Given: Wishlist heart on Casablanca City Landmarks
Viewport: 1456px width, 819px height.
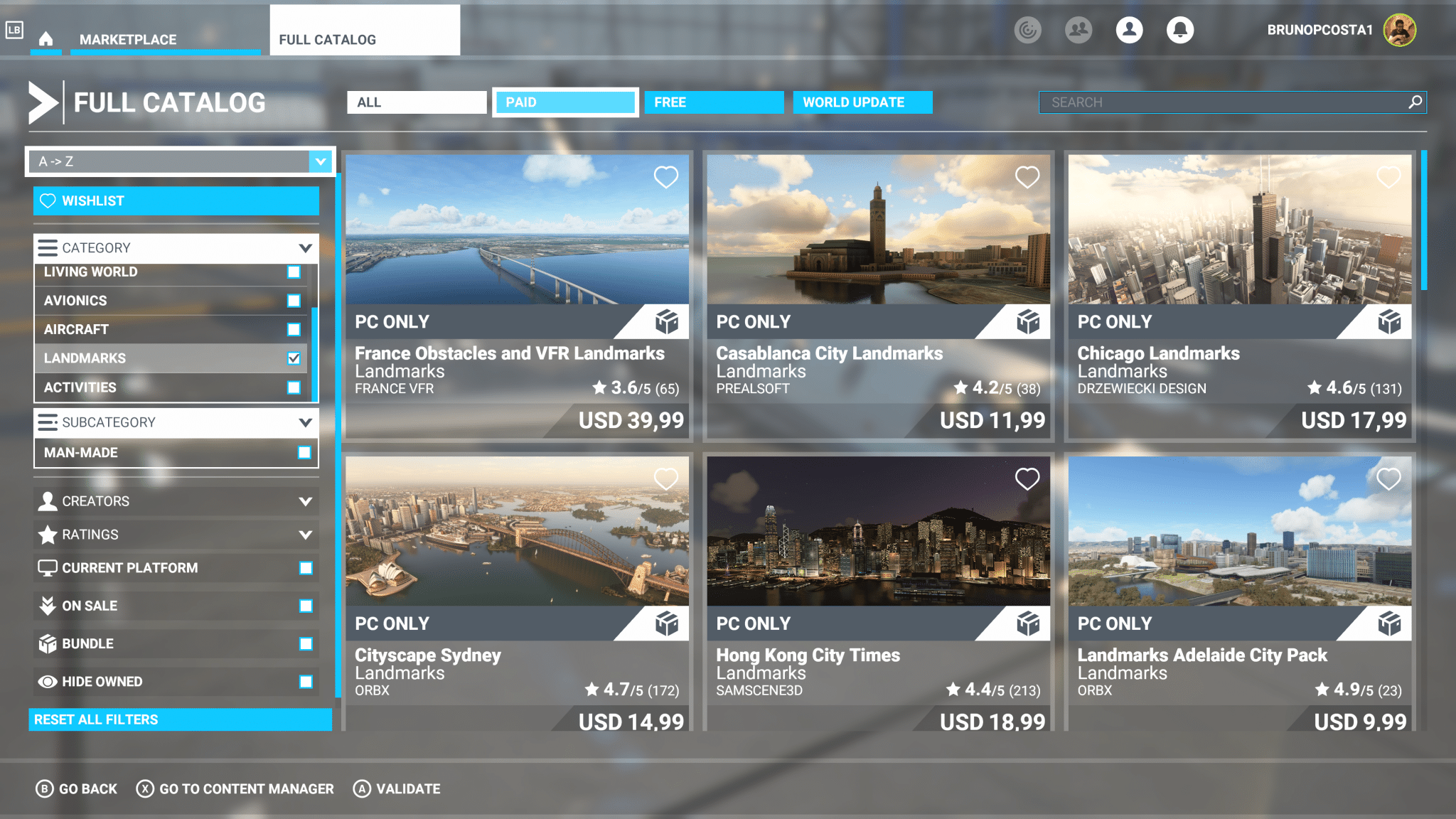Looking at the screenshot, I should [1027, 177].
